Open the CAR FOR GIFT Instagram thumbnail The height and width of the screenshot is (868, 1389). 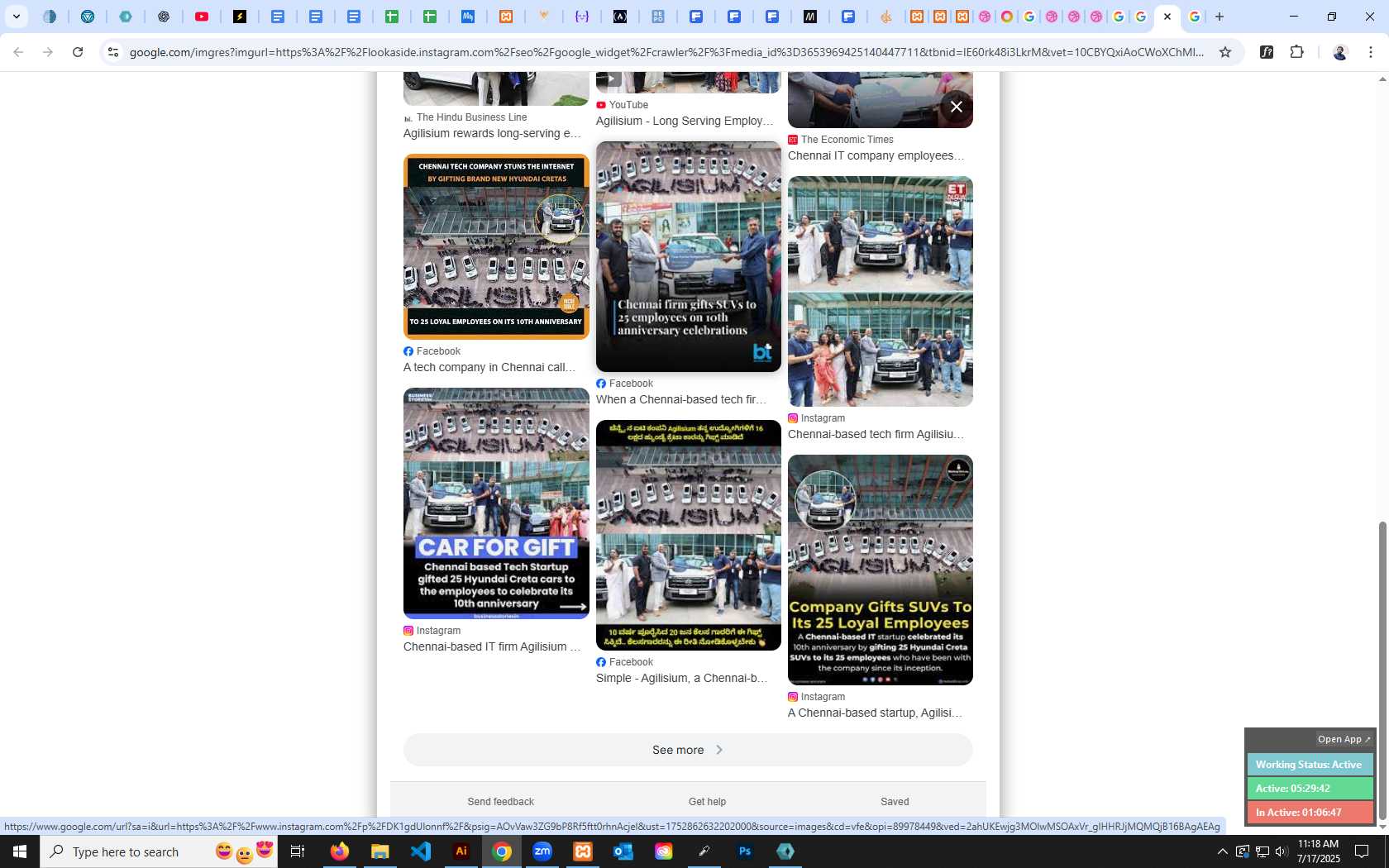click(496, 503)
